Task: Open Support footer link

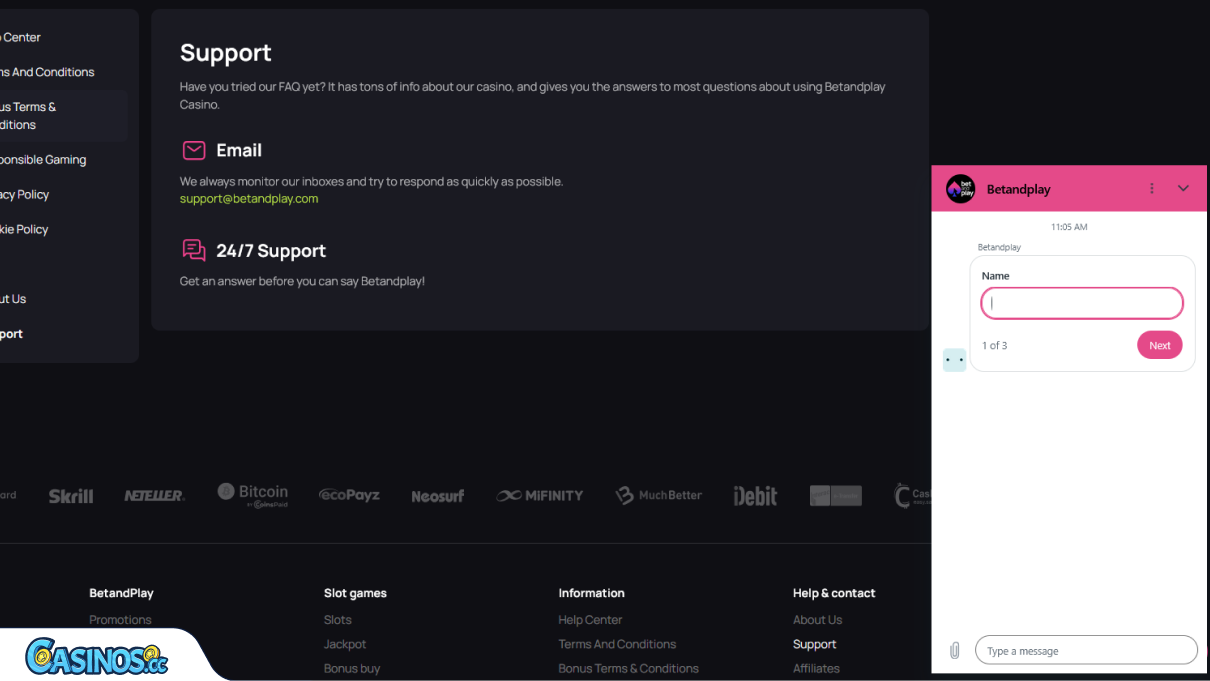Action: pos(815,644)
